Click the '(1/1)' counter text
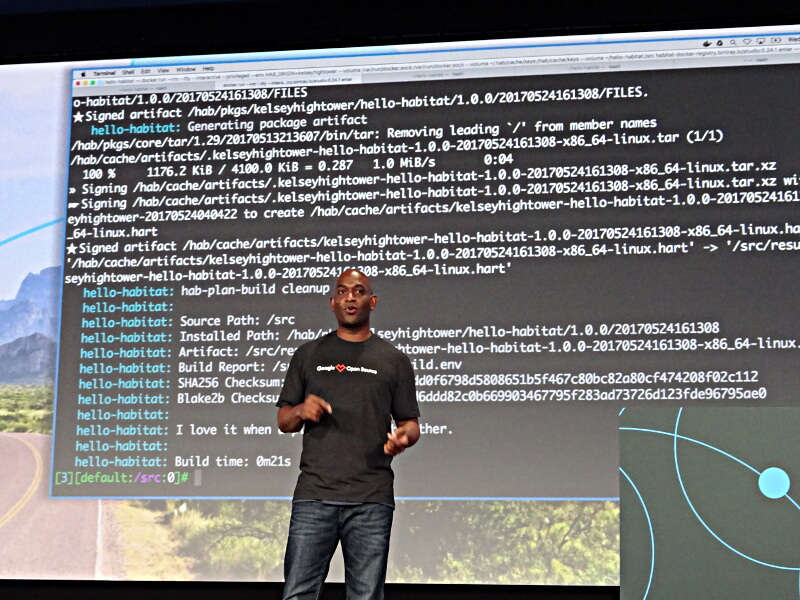This screenshot has height=600, width=800. point(705,136)
